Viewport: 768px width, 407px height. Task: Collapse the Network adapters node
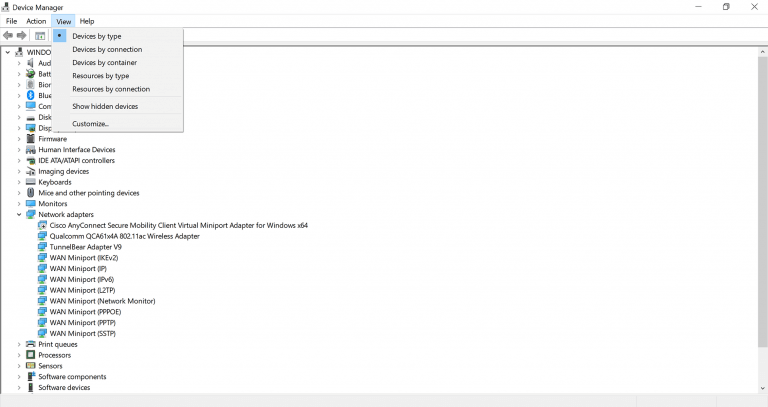[19, 215]
